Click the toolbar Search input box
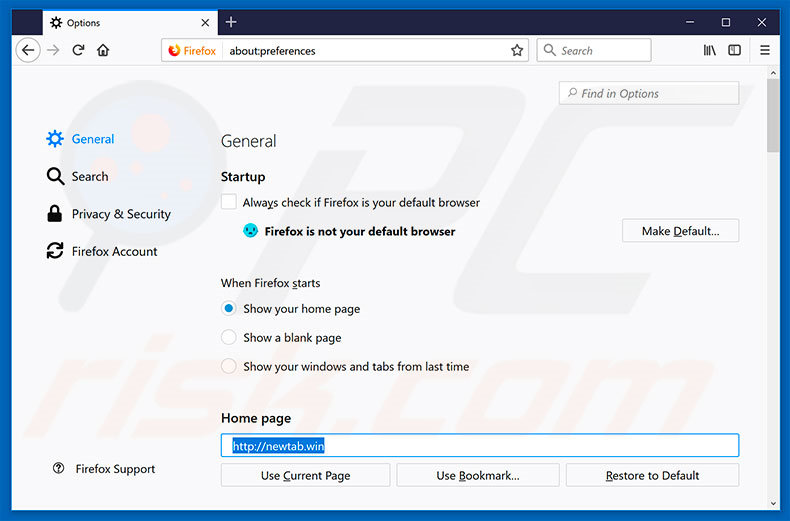The height and width of the screenshot is (521, 790). pos(595,50)
